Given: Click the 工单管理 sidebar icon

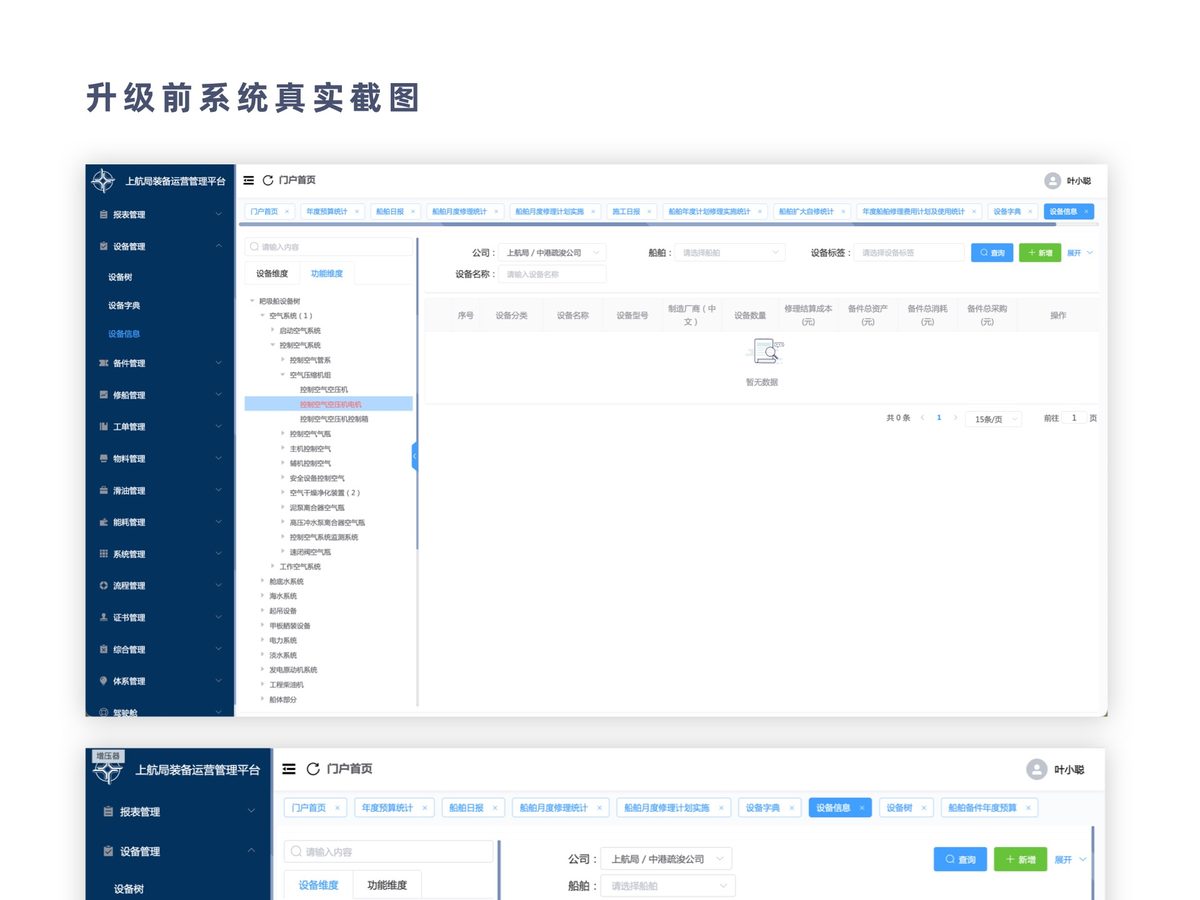Looking at the screenshot, I should [104, 427].
